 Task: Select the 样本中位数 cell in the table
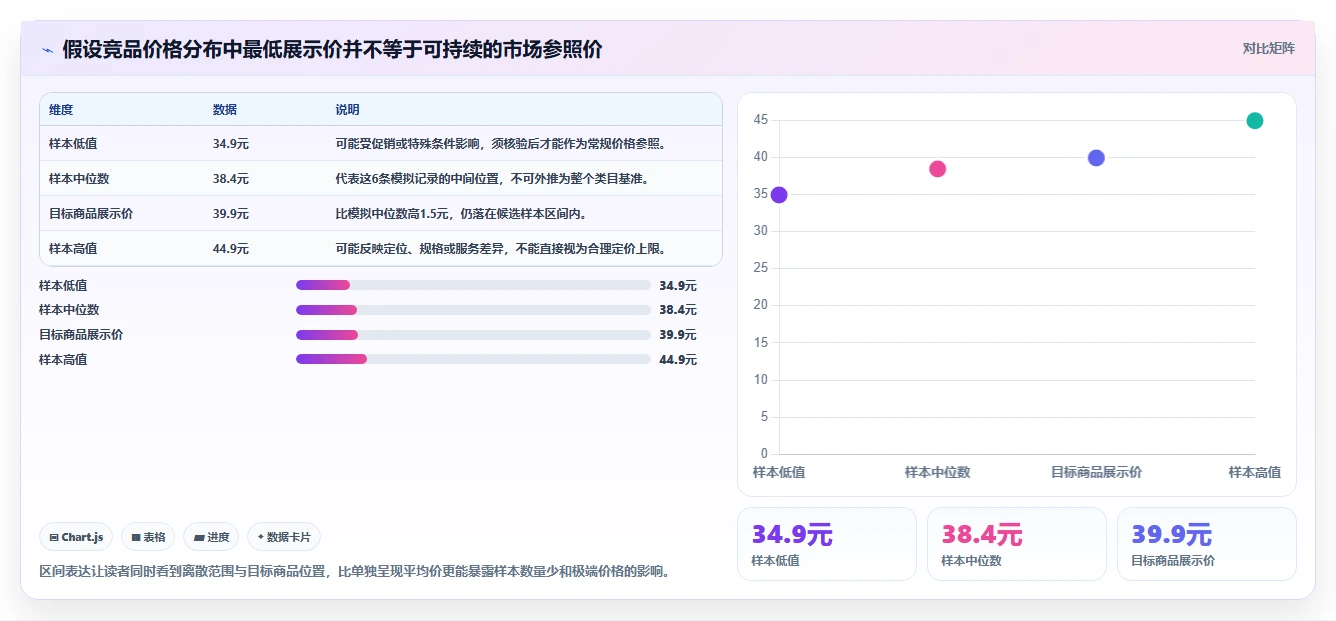tap(79, 179)
